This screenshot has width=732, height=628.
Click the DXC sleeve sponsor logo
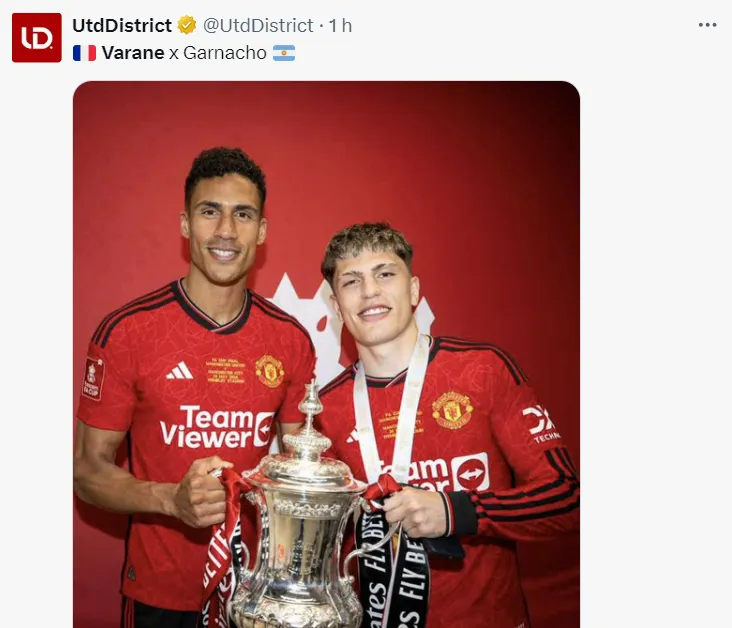(x=540, y=424)
